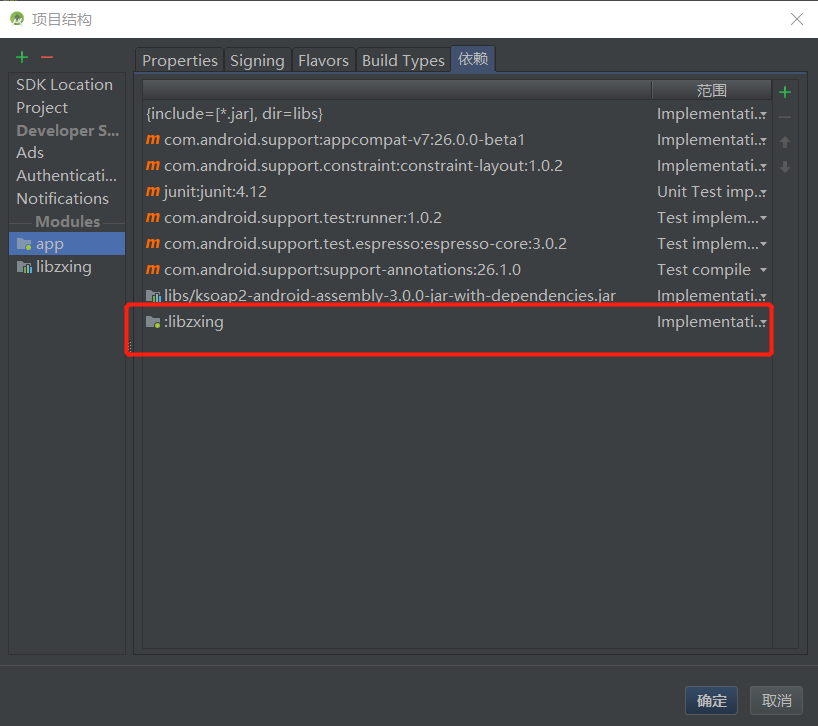Viewport: 818px width, 726px height.
Task: Select the constraint-layout:1.0.2 dependency row
Action: (457, 166)
